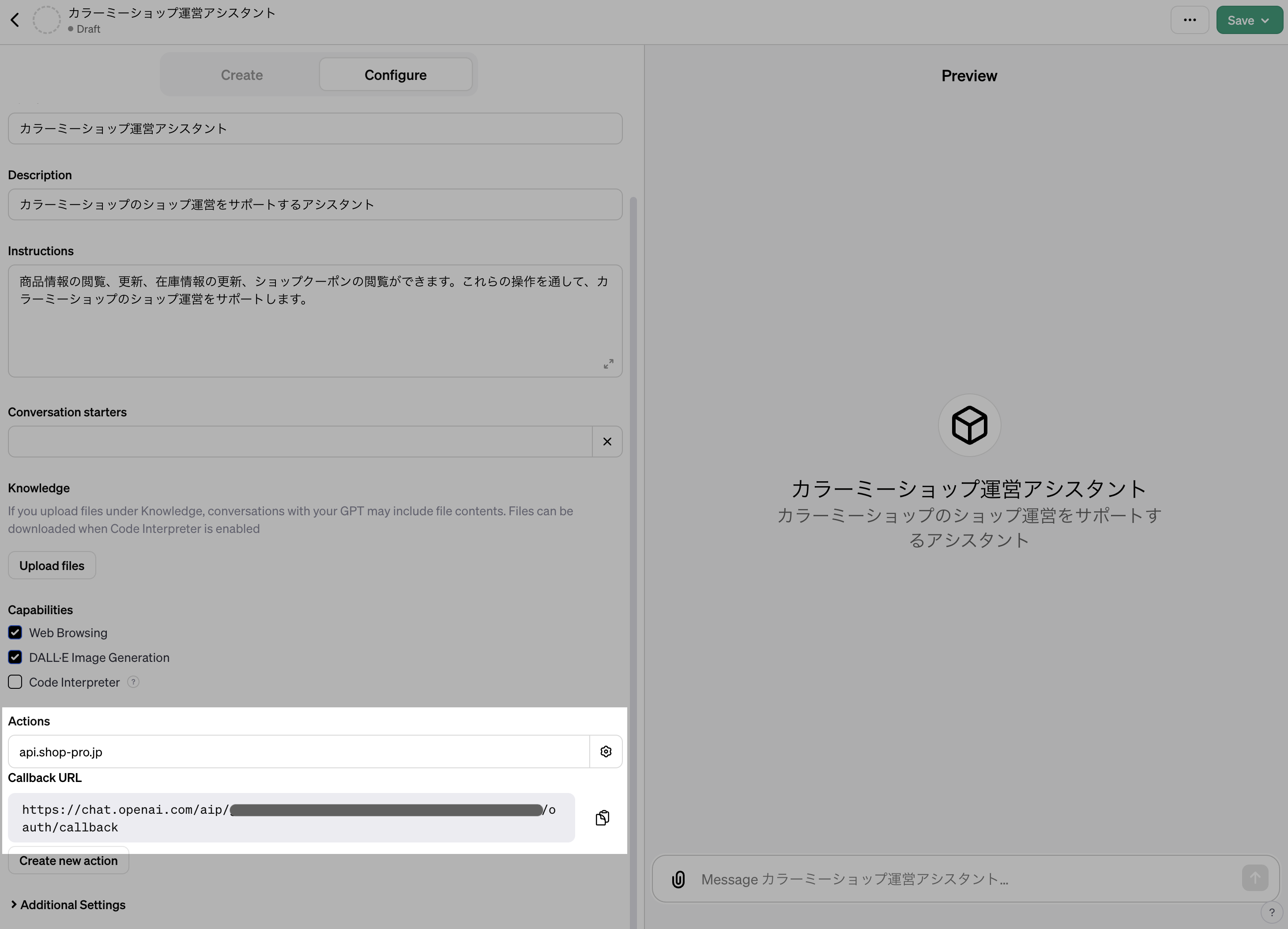Disable Web Browsing capability

15,632
